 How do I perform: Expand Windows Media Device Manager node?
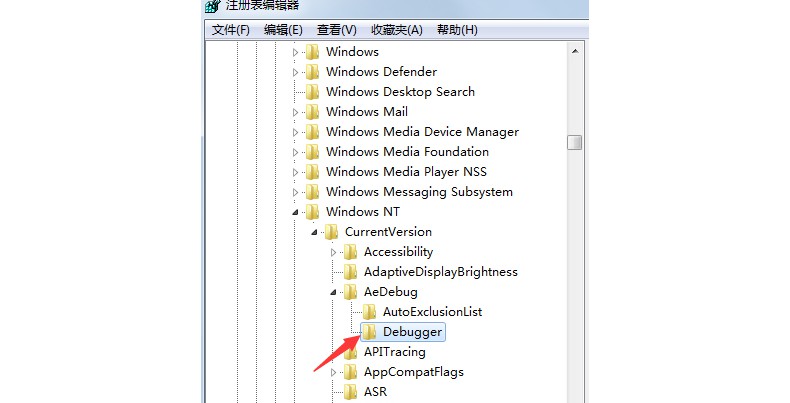[x=295, y=132]
